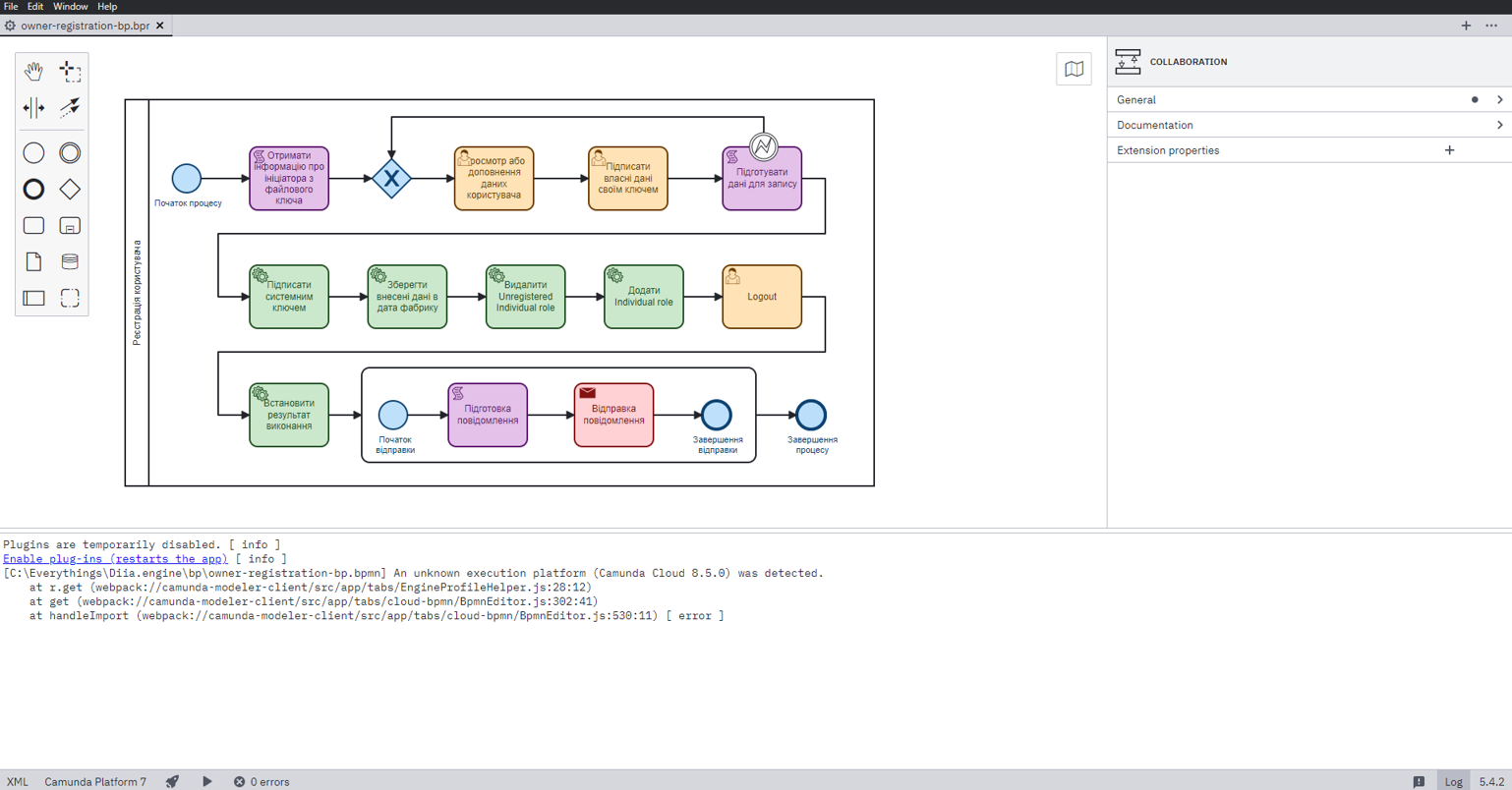This screenshot has width=1512, height=790.
Task: Add an extension property with plus
Action: (x=1449, y=150)
